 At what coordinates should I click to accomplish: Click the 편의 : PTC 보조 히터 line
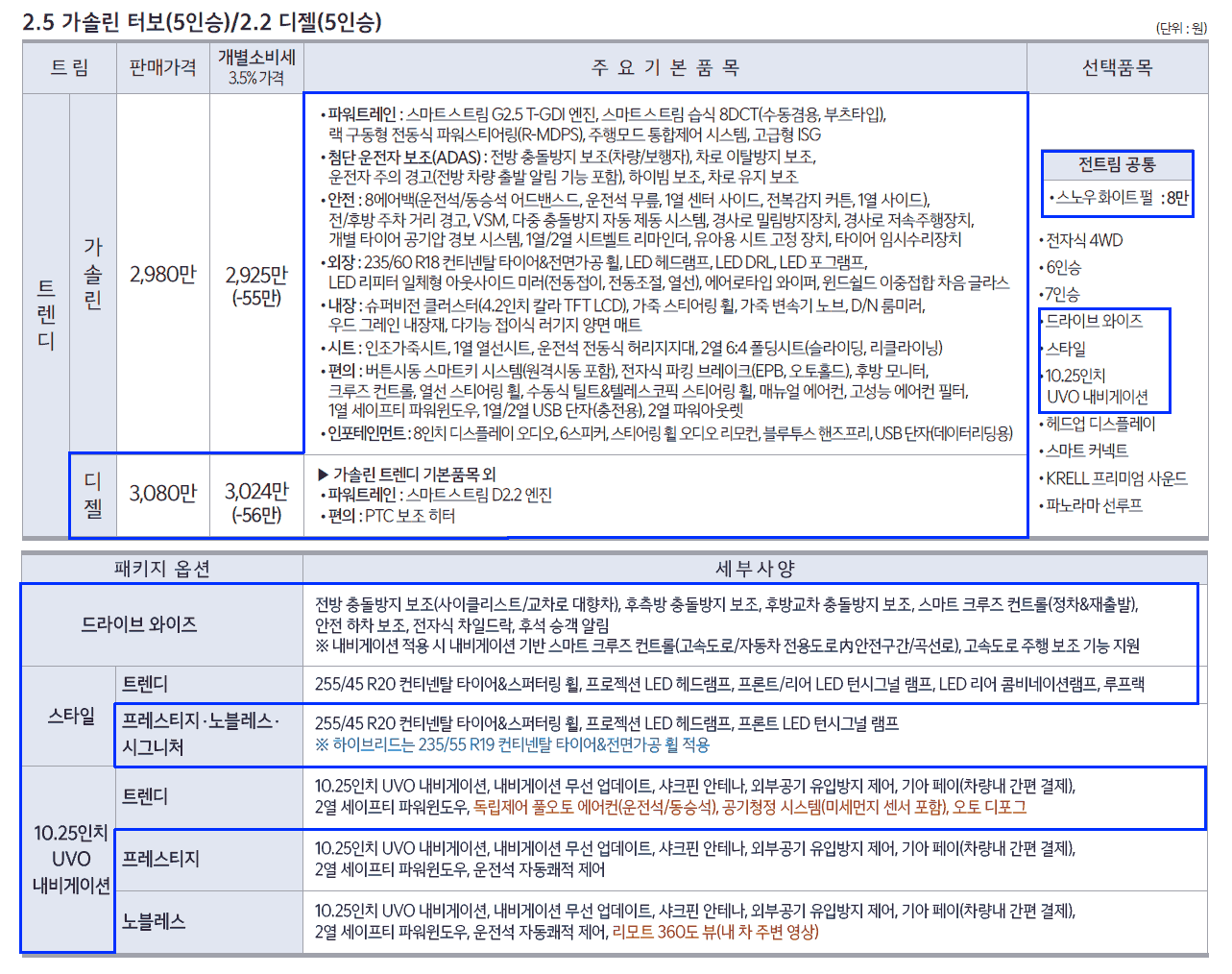(x=388, y=516)
